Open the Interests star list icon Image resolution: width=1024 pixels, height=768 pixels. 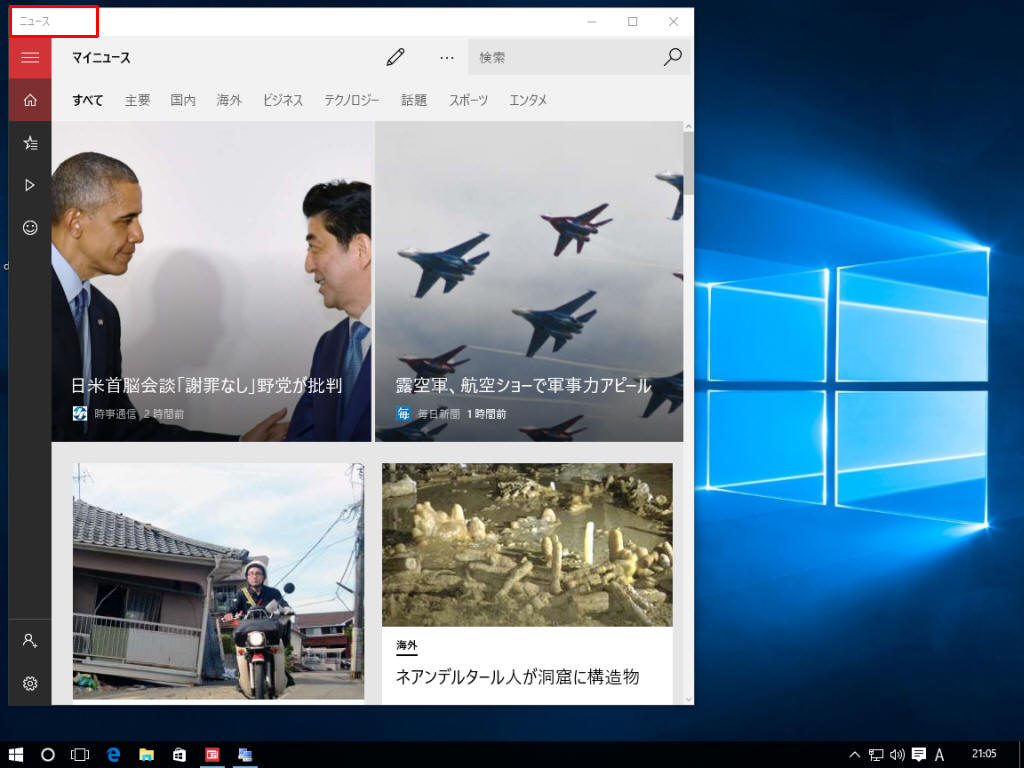tap(30, 142)
